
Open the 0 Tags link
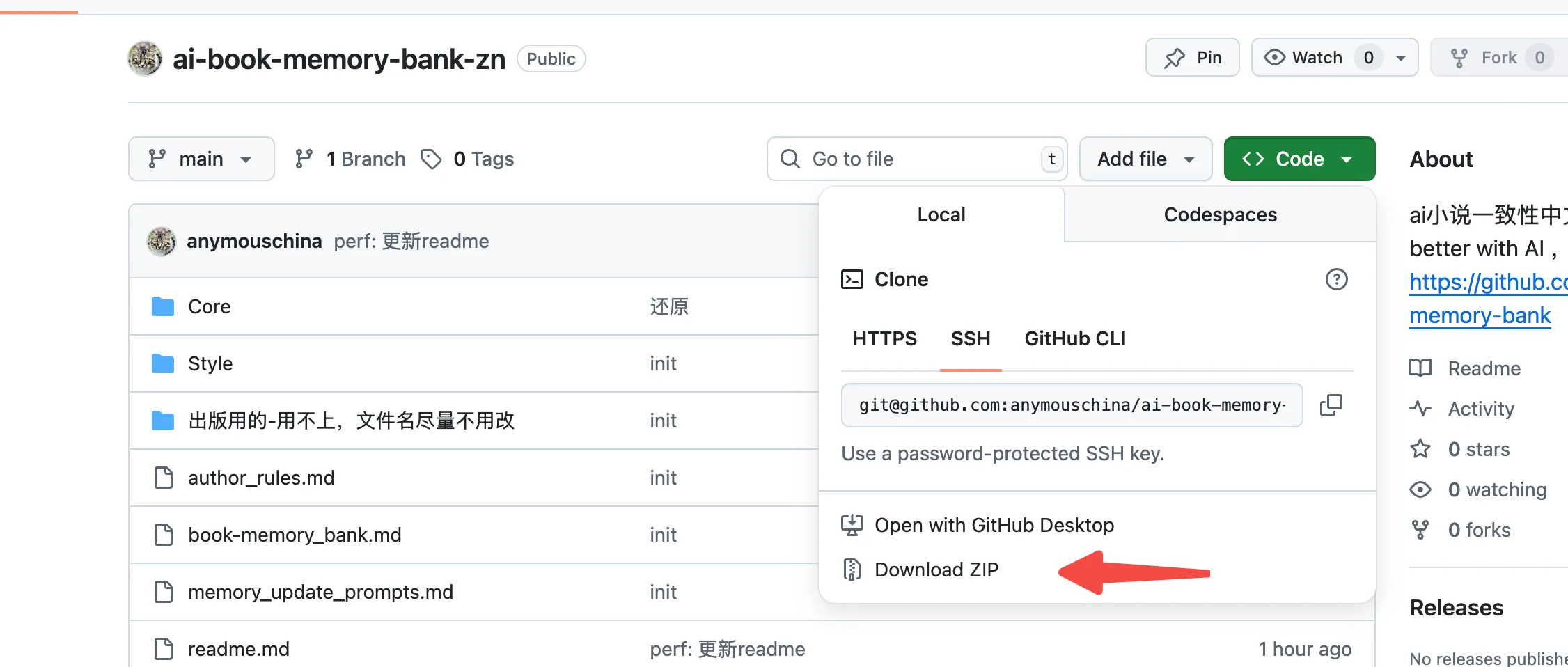[468, 159]
